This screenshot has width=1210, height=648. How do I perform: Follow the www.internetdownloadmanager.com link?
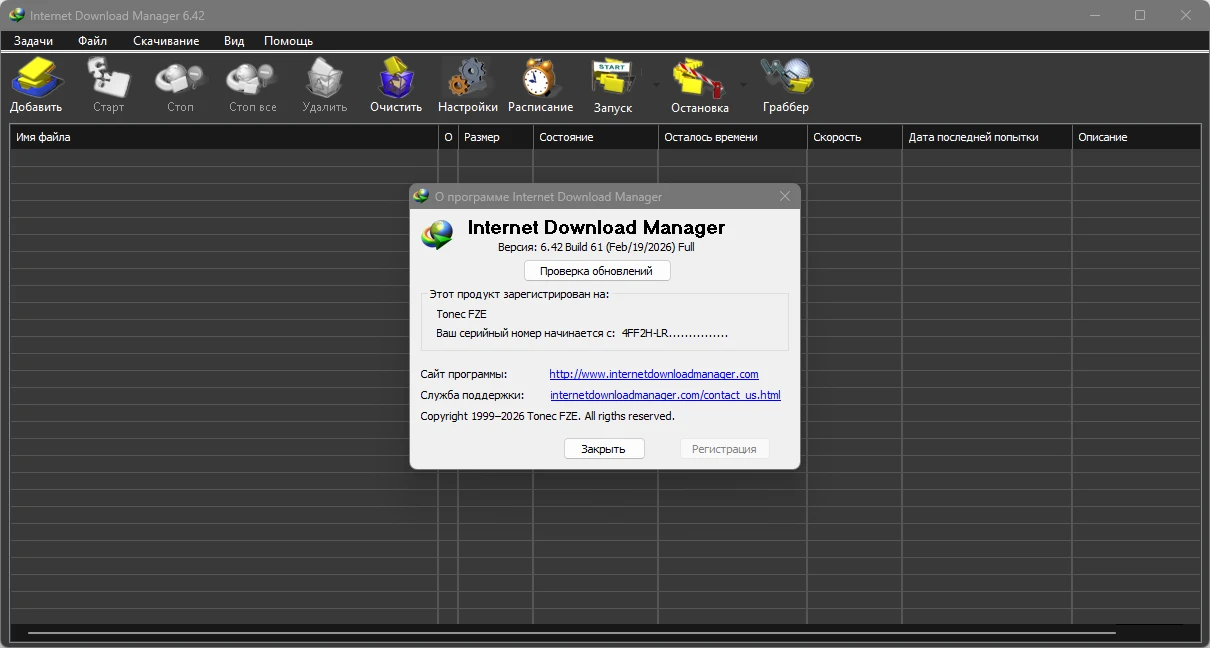tap(654, 374)
